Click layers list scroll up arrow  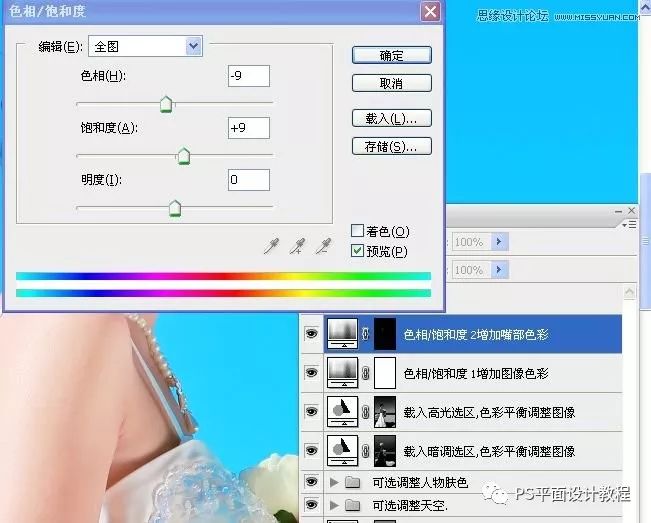(x=629, y=292)
